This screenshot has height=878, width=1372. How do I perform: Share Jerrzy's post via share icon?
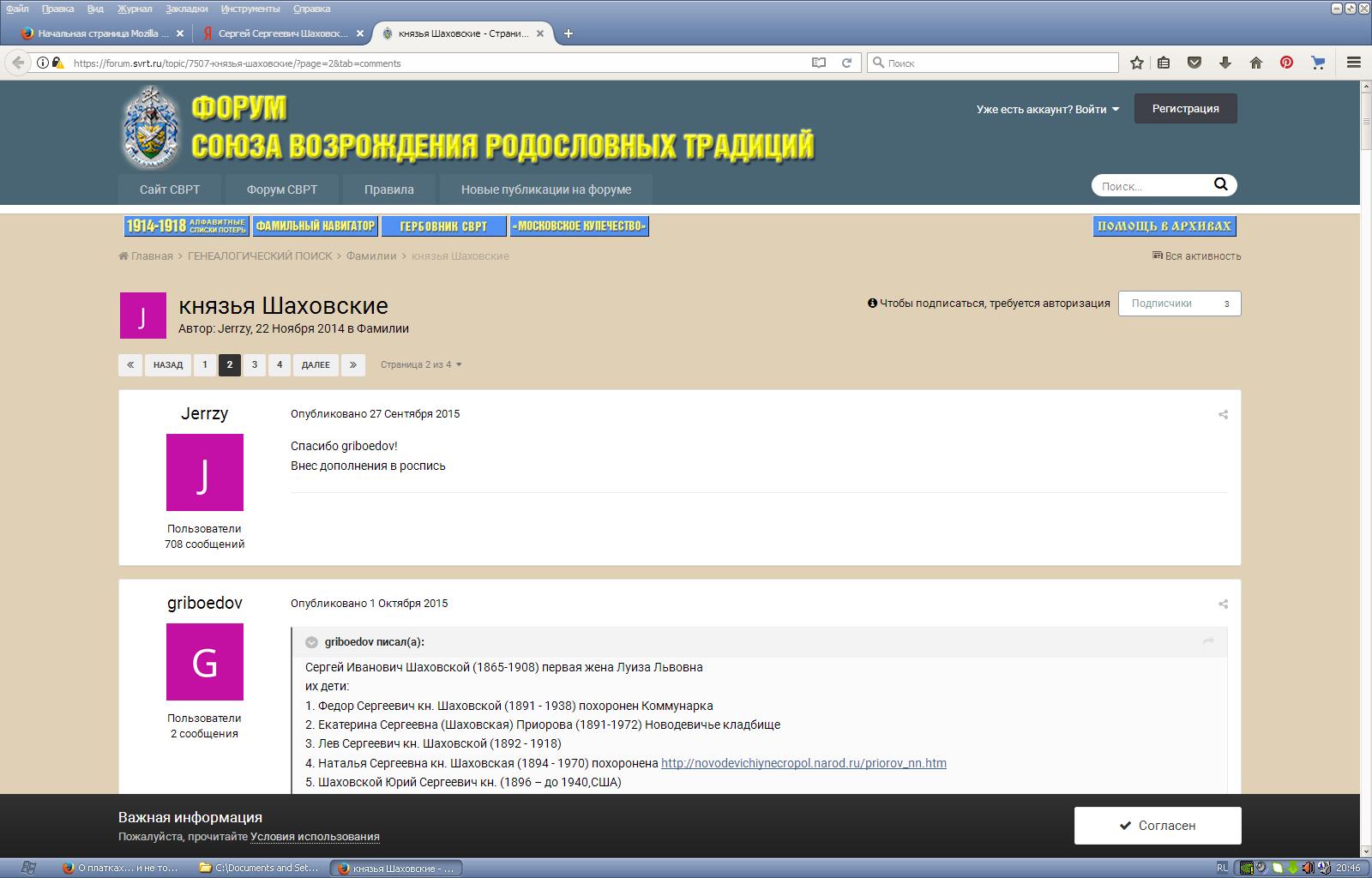click(1223, 415)
